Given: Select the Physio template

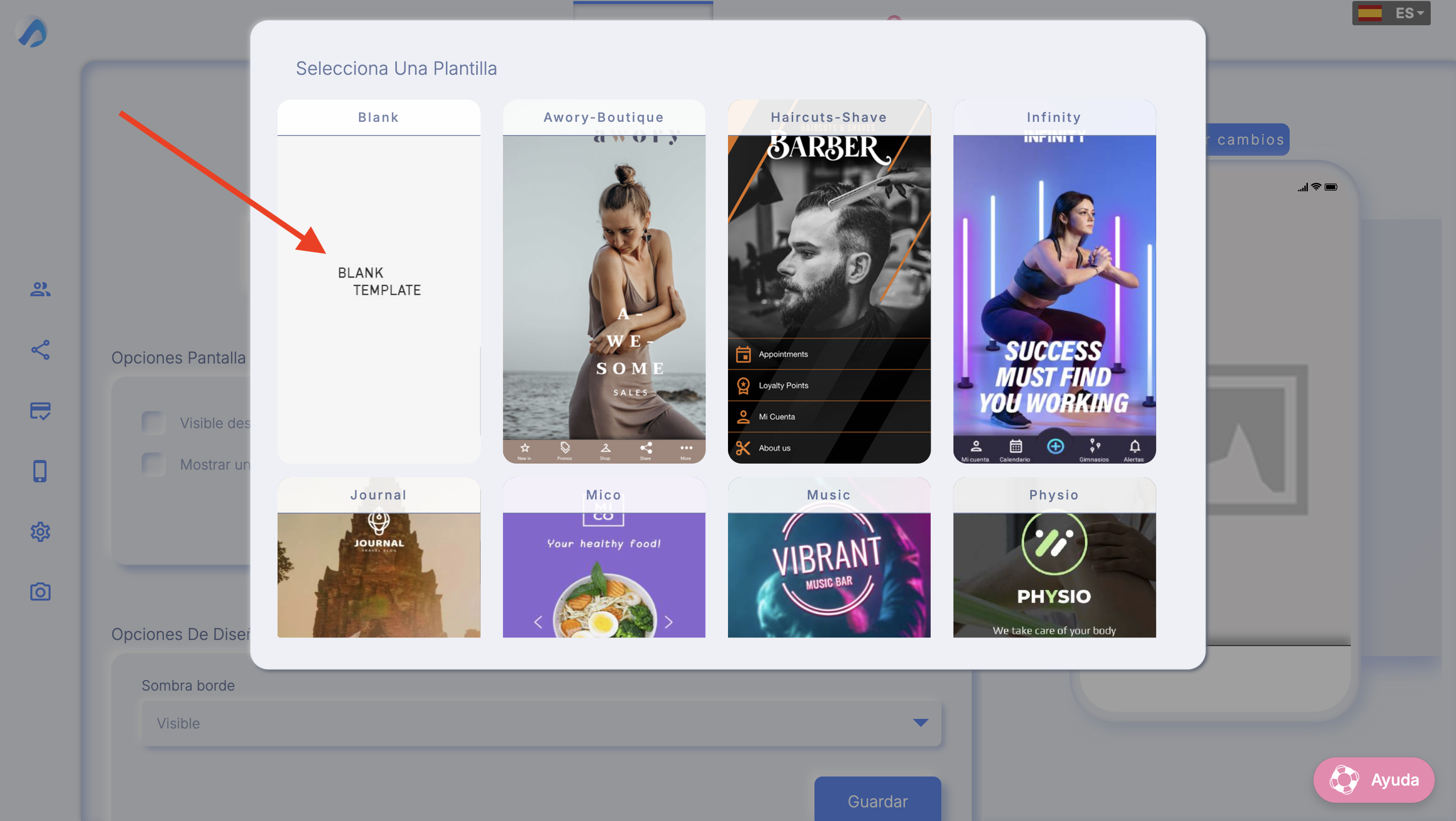Looking at the screenshot, I should pyautogui.click(x=1054, y=558).
